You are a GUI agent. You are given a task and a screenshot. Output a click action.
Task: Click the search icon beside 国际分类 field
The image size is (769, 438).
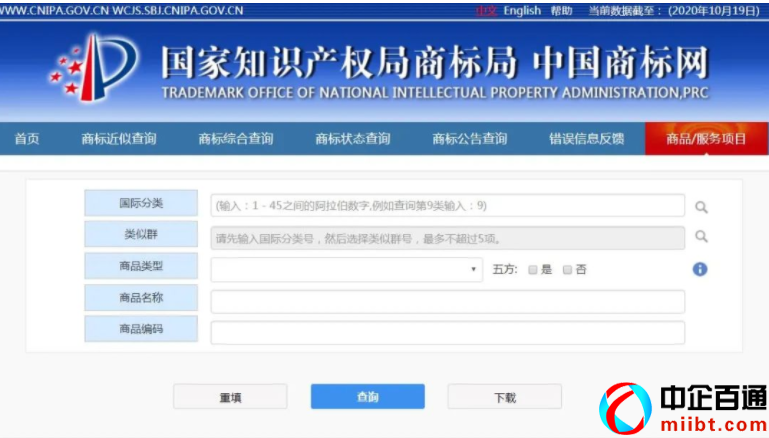tap(701, 207)
